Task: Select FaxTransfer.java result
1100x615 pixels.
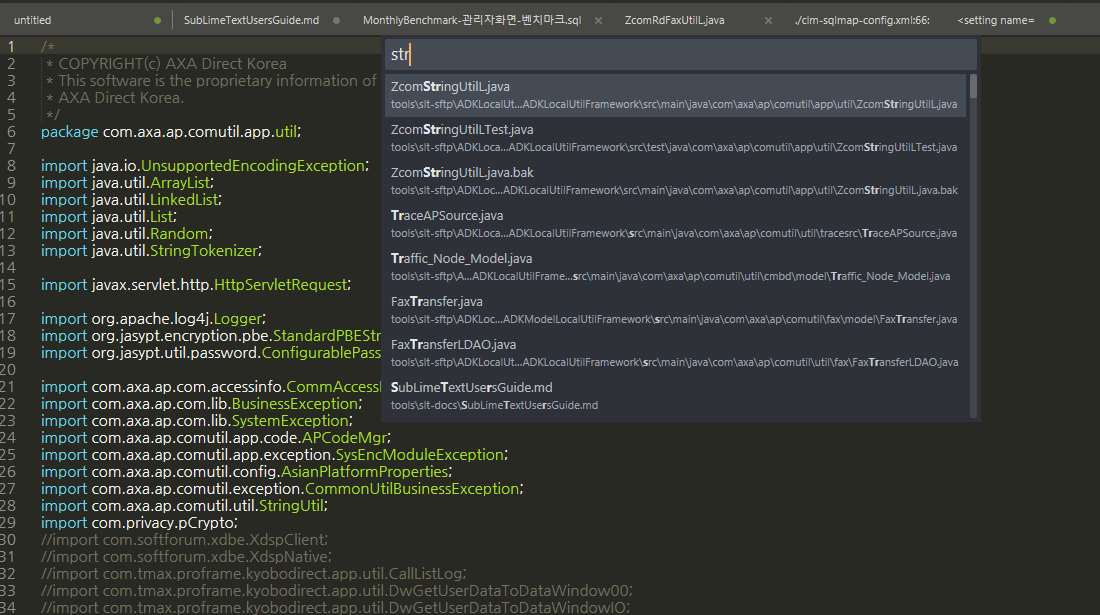Action: [x=676, y=310]
